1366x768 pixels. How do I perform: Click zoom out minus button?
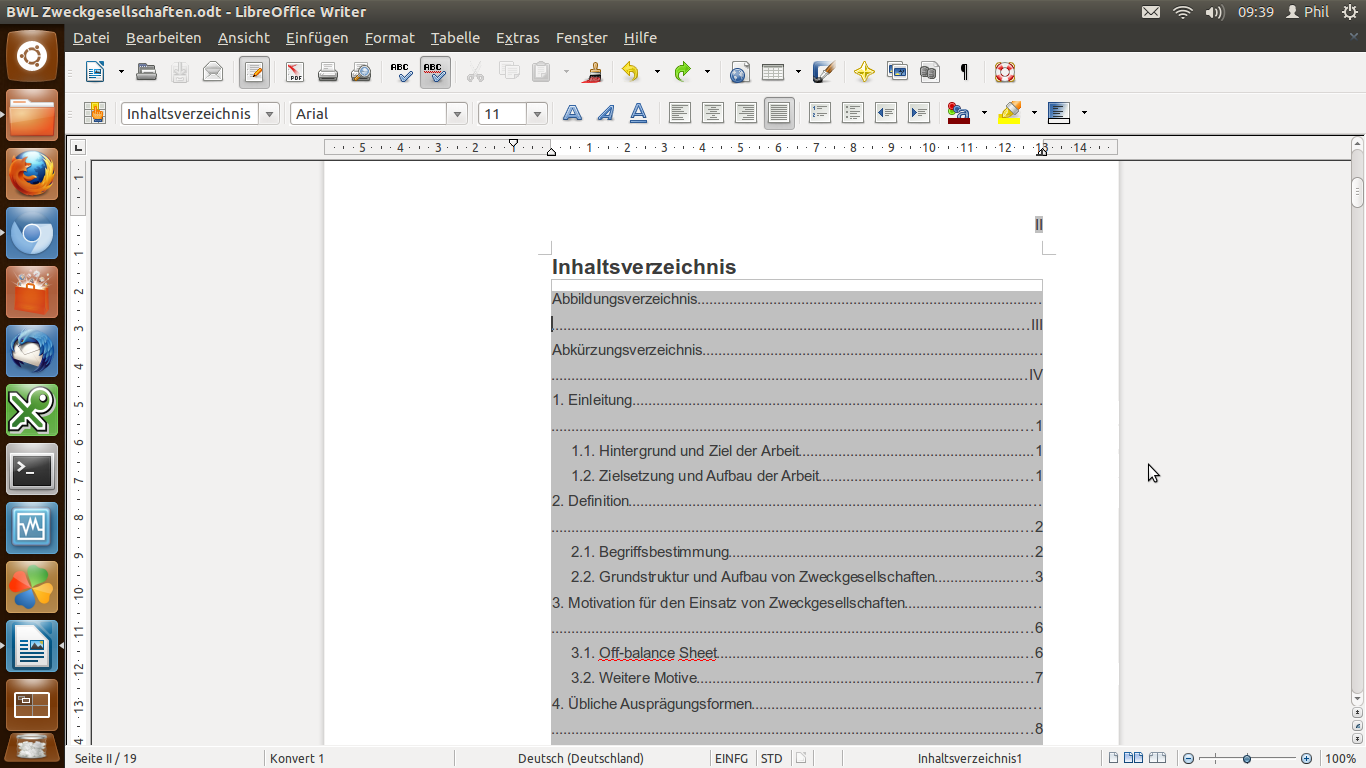[1187, 758]
